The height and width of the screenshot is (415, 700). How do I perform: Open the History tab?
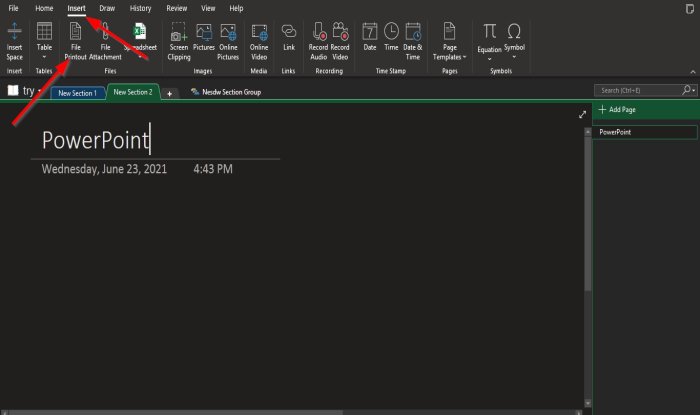pos(140,8)
